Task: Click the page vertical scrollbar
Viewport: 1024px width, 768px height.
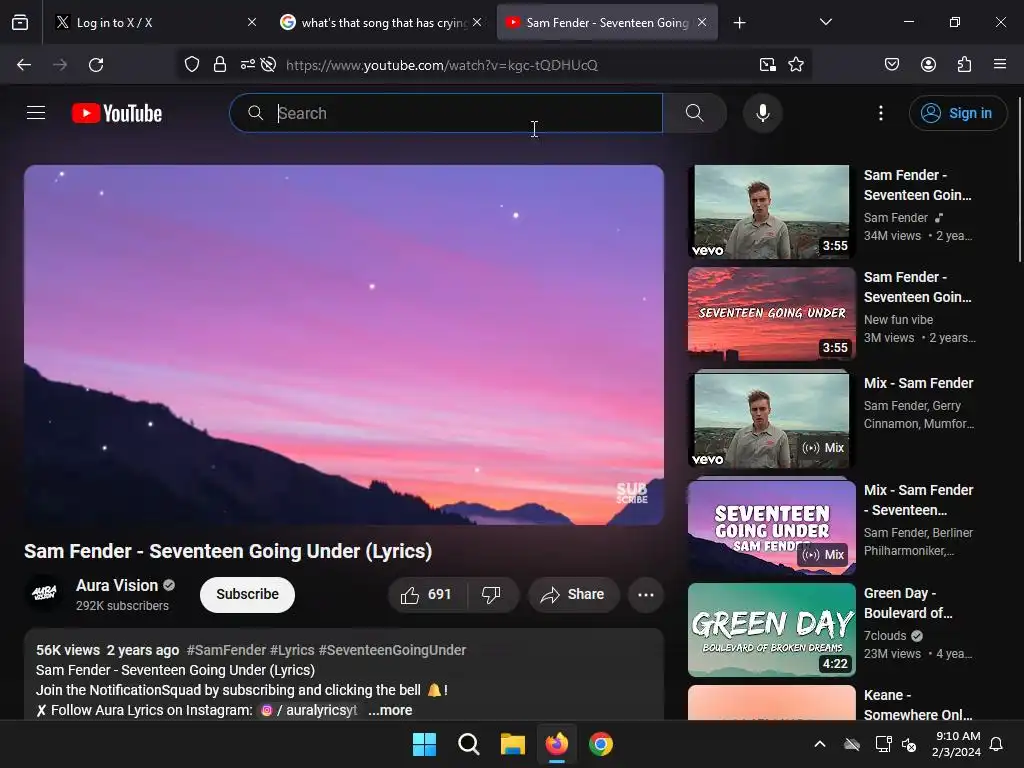Action: click(1019, 180)
